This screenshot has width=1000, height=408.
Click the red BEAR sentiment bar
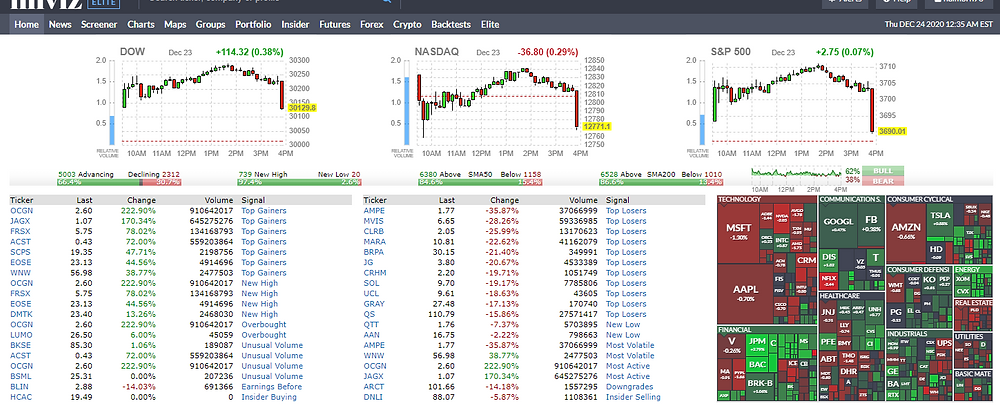(883, 181)
